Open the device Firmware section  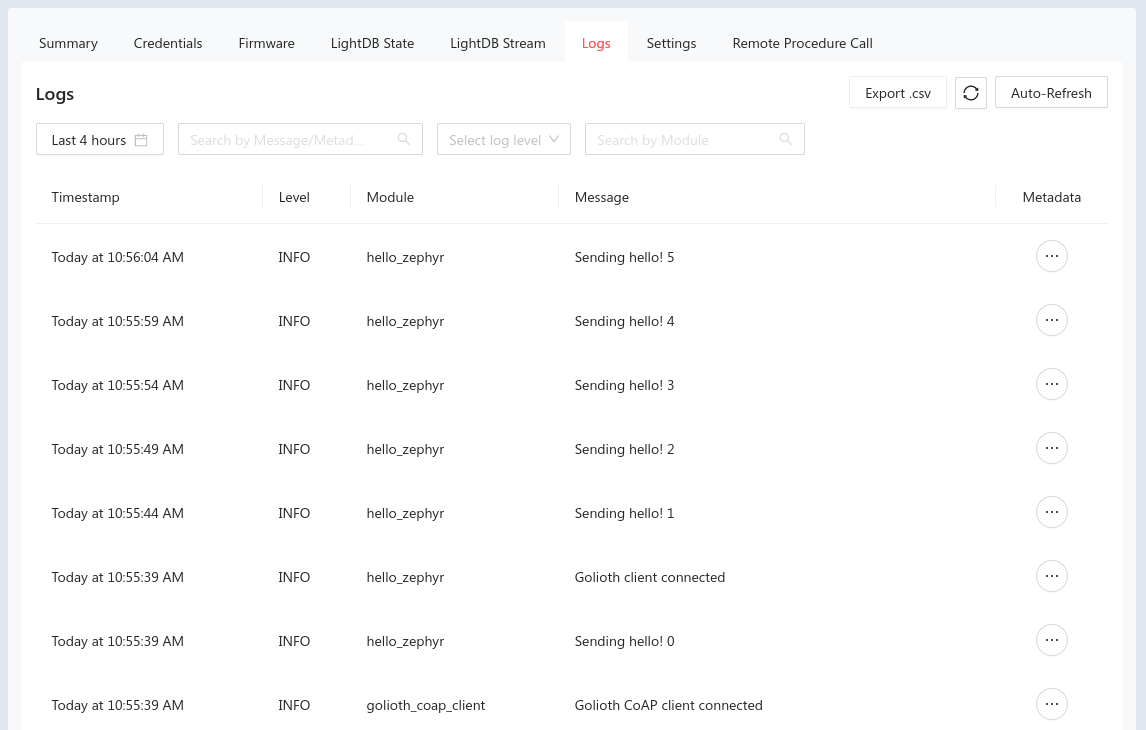266,43
